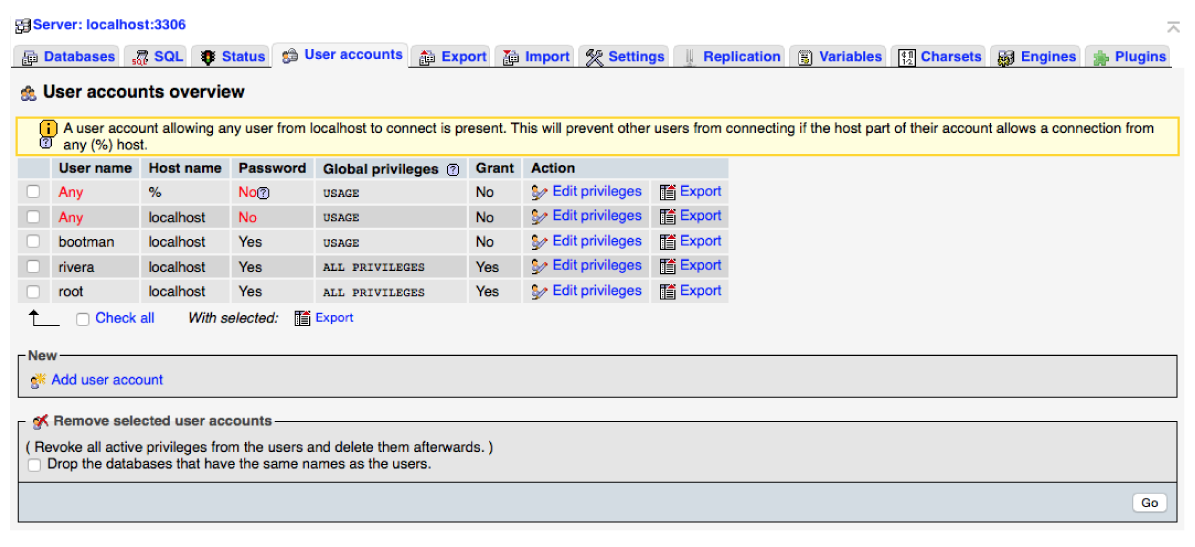Toggle Drop the databases with same names checkbox

[x=34, y=464]
